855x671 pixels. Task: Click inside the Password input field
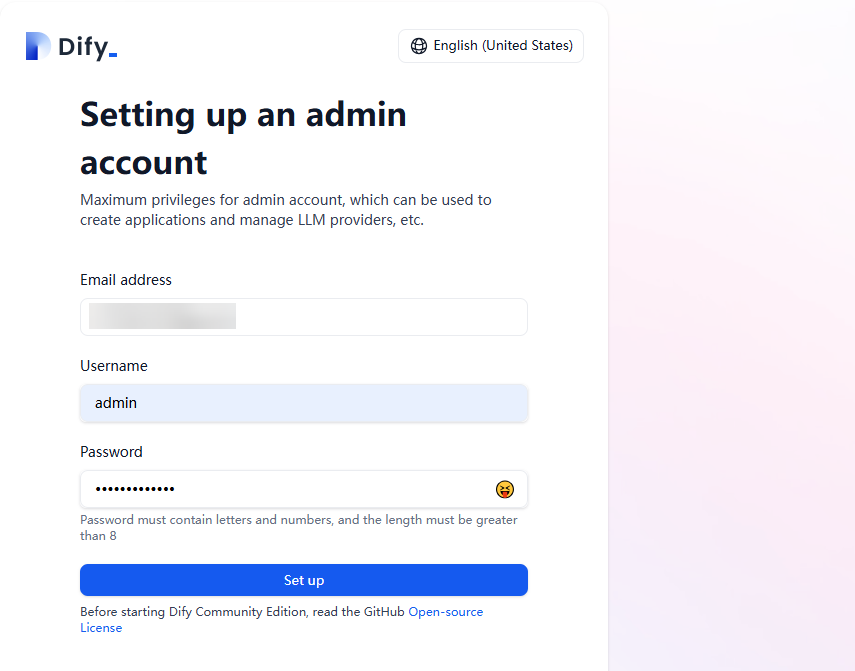pos(304,489)
